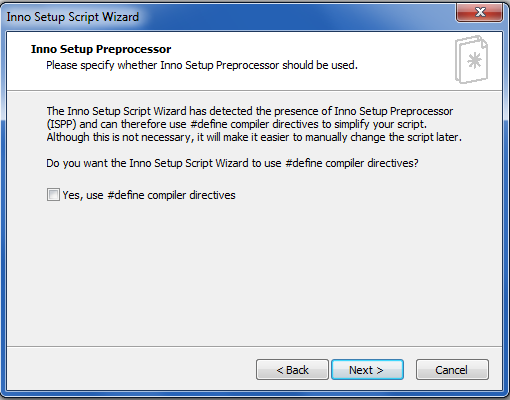Click the asterisk symbol on the page icon

(x=474, y=60)
